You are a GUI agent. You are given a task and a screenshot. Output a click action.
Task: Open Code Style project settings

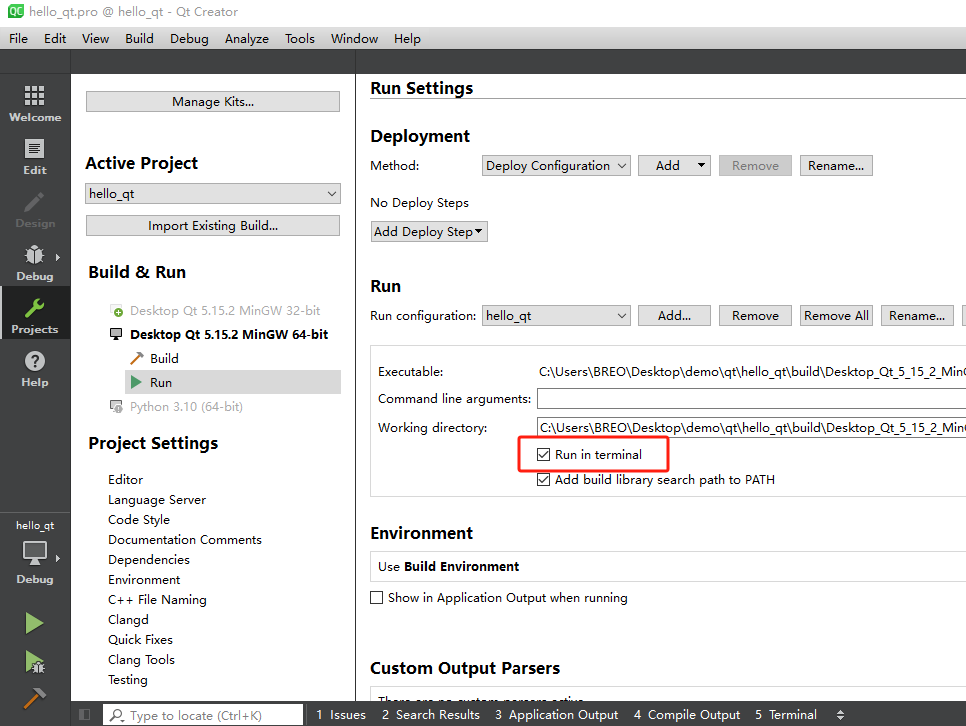tap(139, 520)
